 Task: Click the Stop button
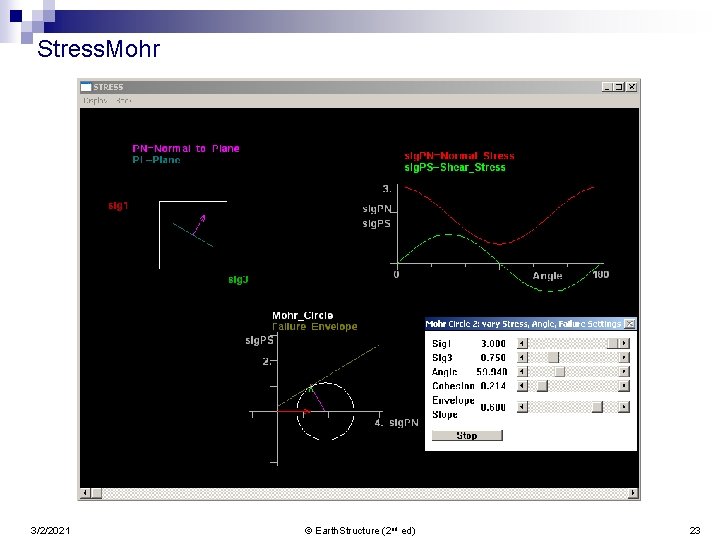pos(467,435)
